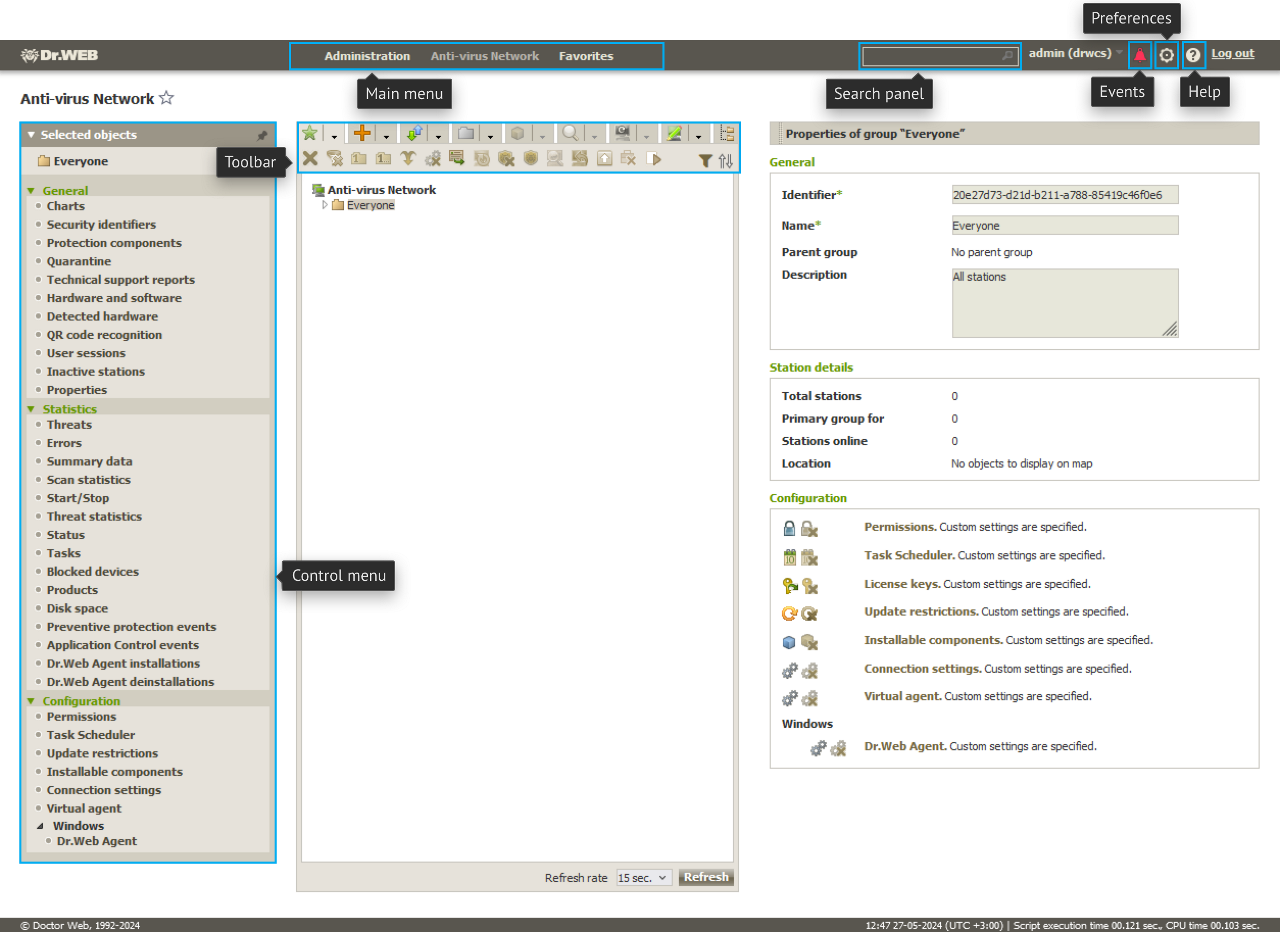
Task: Open Preferences via the gear icon
Action: (1166, 55)
